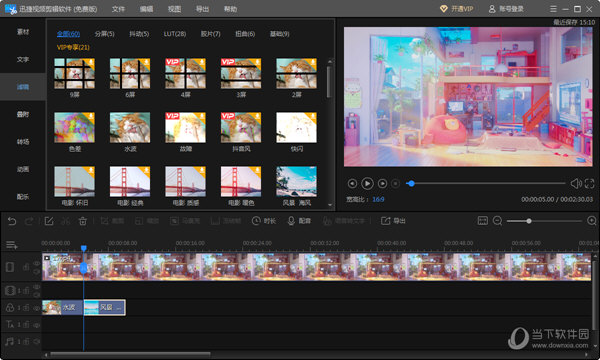
Task: Open the Help (帮助) menu
Action: tap(230, 9)
